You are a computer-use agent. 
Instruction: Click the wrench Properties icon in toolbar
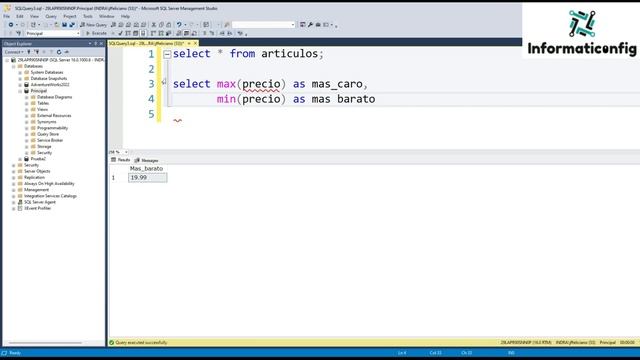(310, 25)
